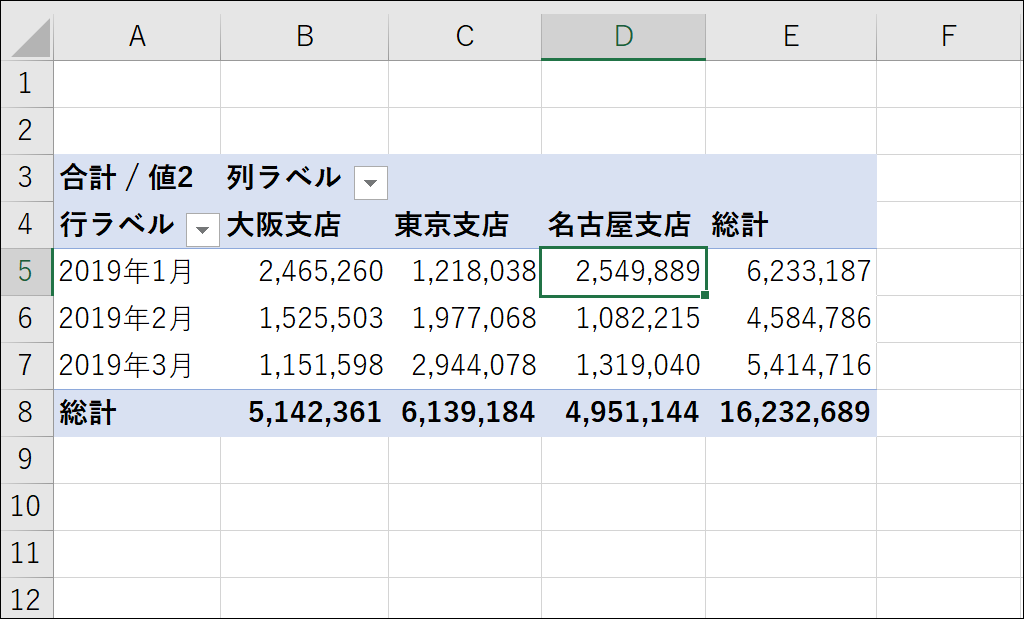Image resolution: width=1024 pixels, height=619 pixels.
Task: Select column E header
Action: [x=791, y=37]
